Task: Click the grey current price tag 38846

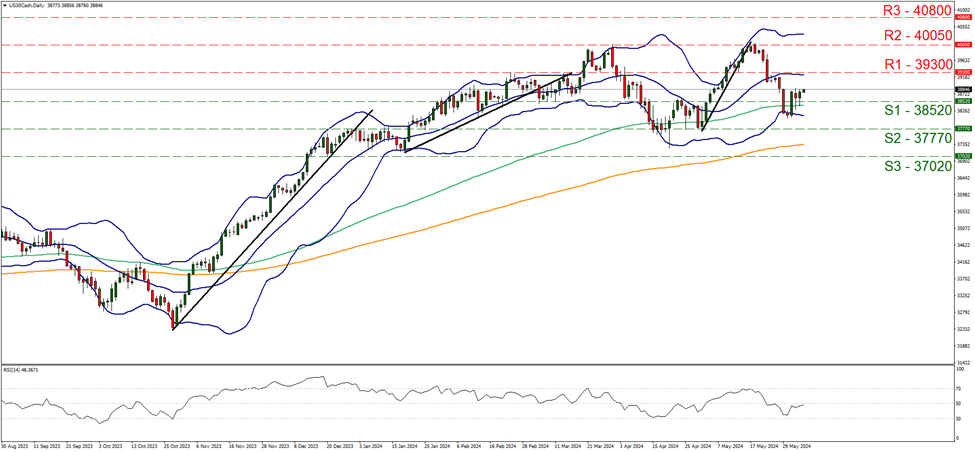Action: pos(963,89)
